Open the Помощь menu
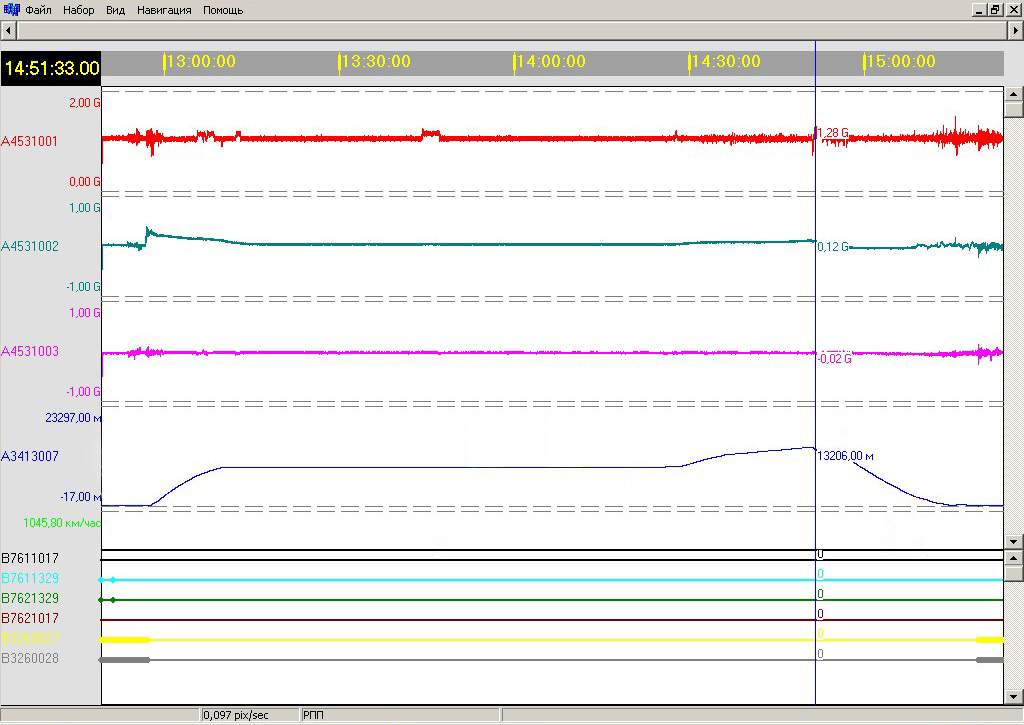The image size is (1024, 725). (x=223, y=10)
